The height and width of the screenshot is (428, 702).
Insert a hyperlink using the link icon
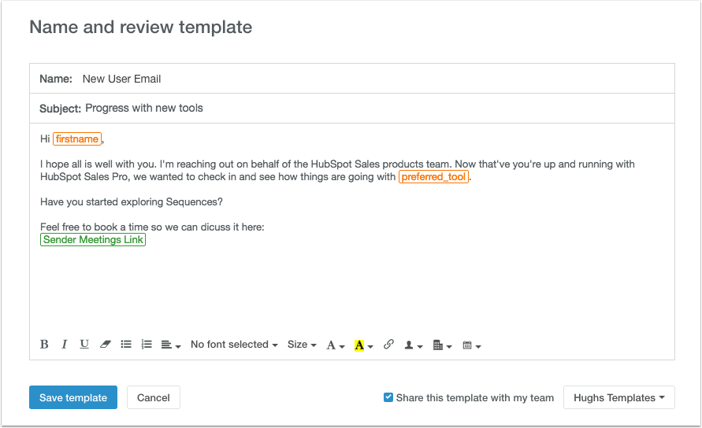389,344
